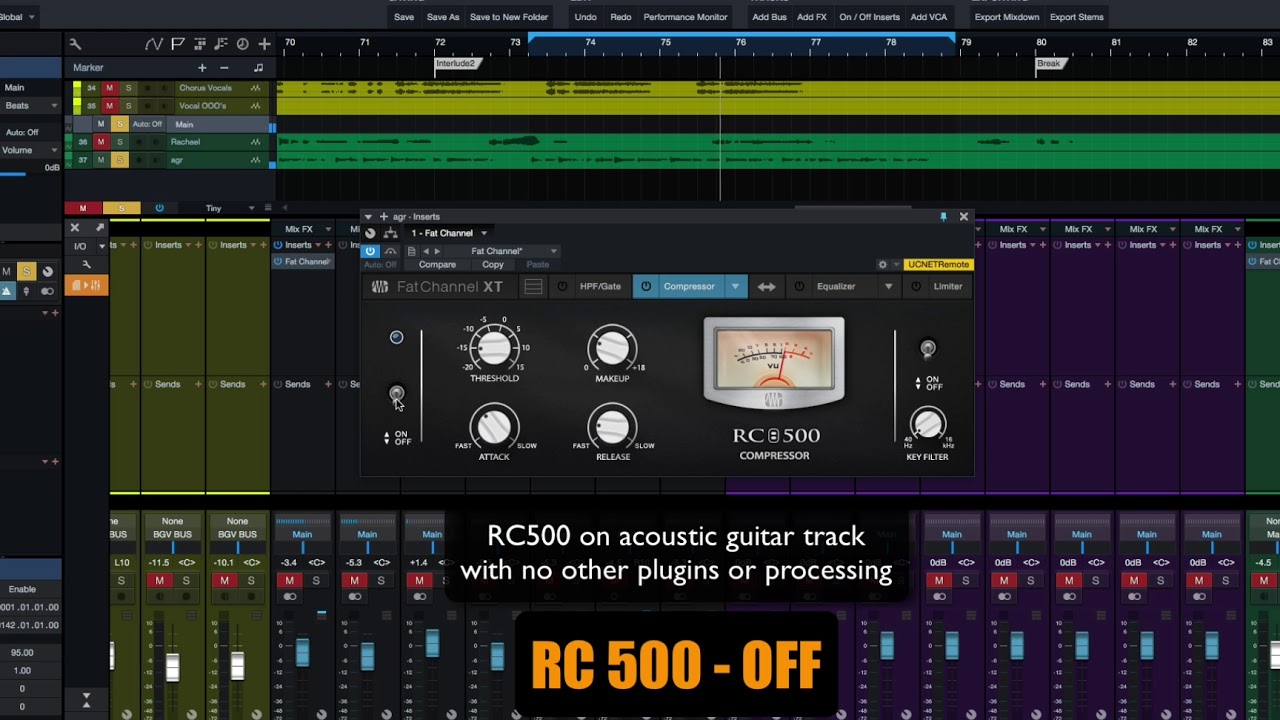Adjust the THRESHOLD knob
1280x720 pixels.
click(x=494, y=348)
